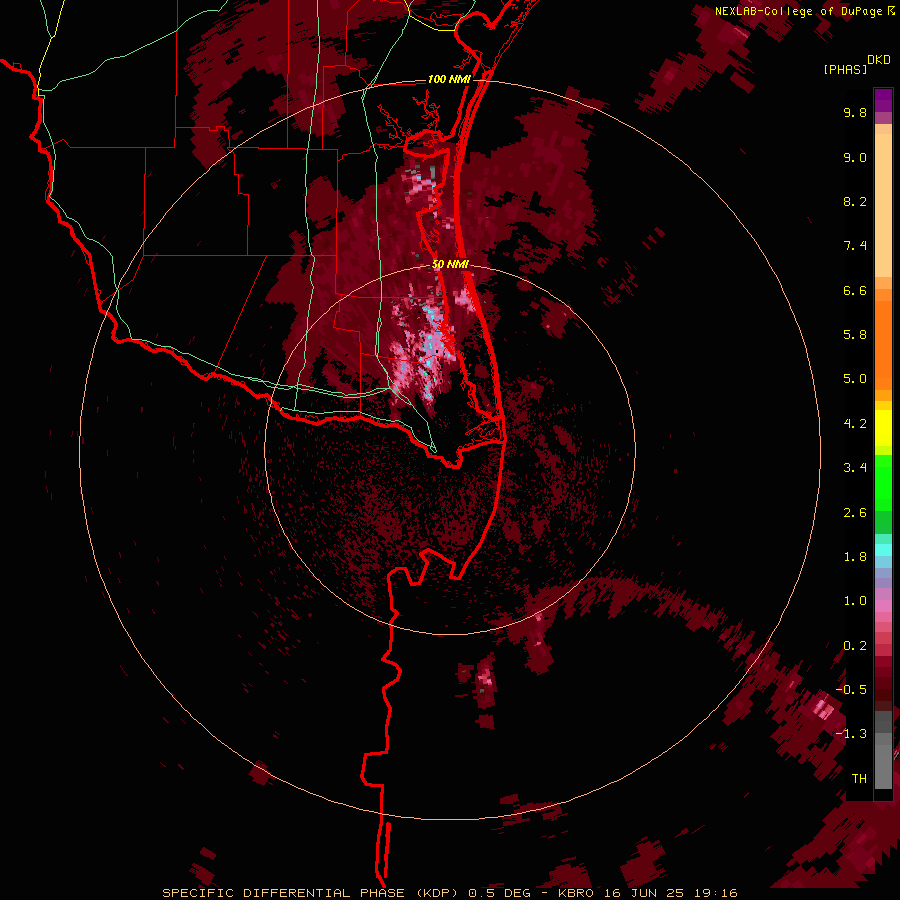Click the -1.3 color scale value
900x900 pixels.
[851, 734]
